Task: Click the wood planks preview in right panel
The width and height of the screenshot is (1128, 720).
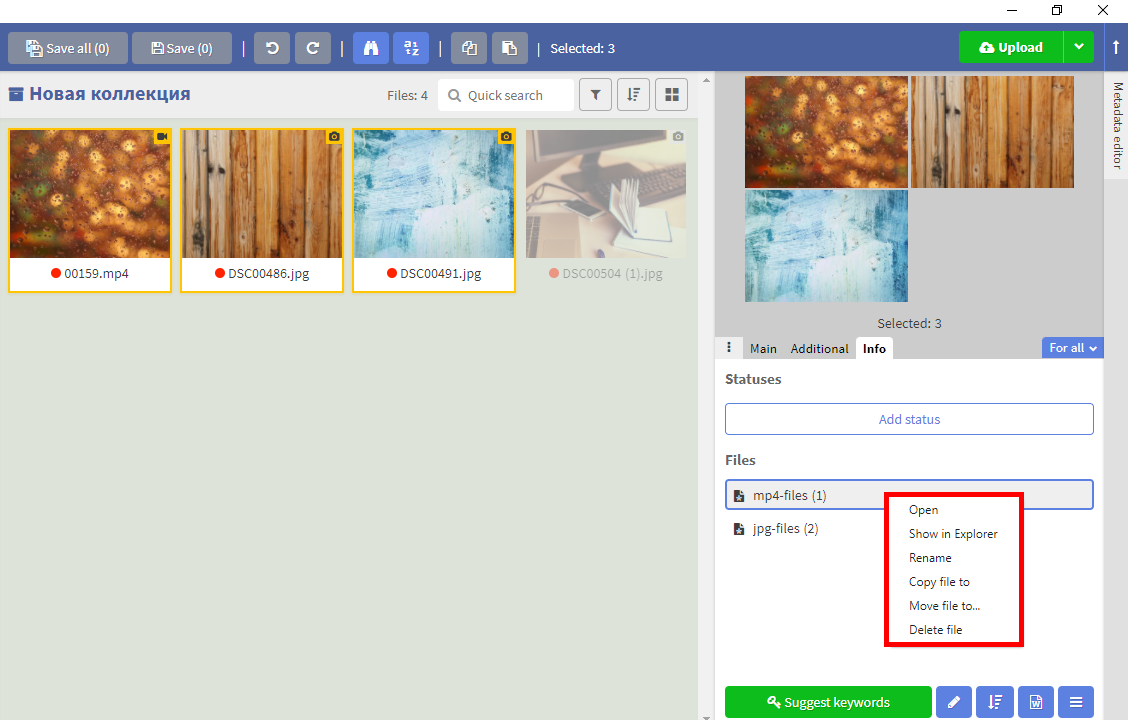Action: pyautogui.click(x=992, y=132)
